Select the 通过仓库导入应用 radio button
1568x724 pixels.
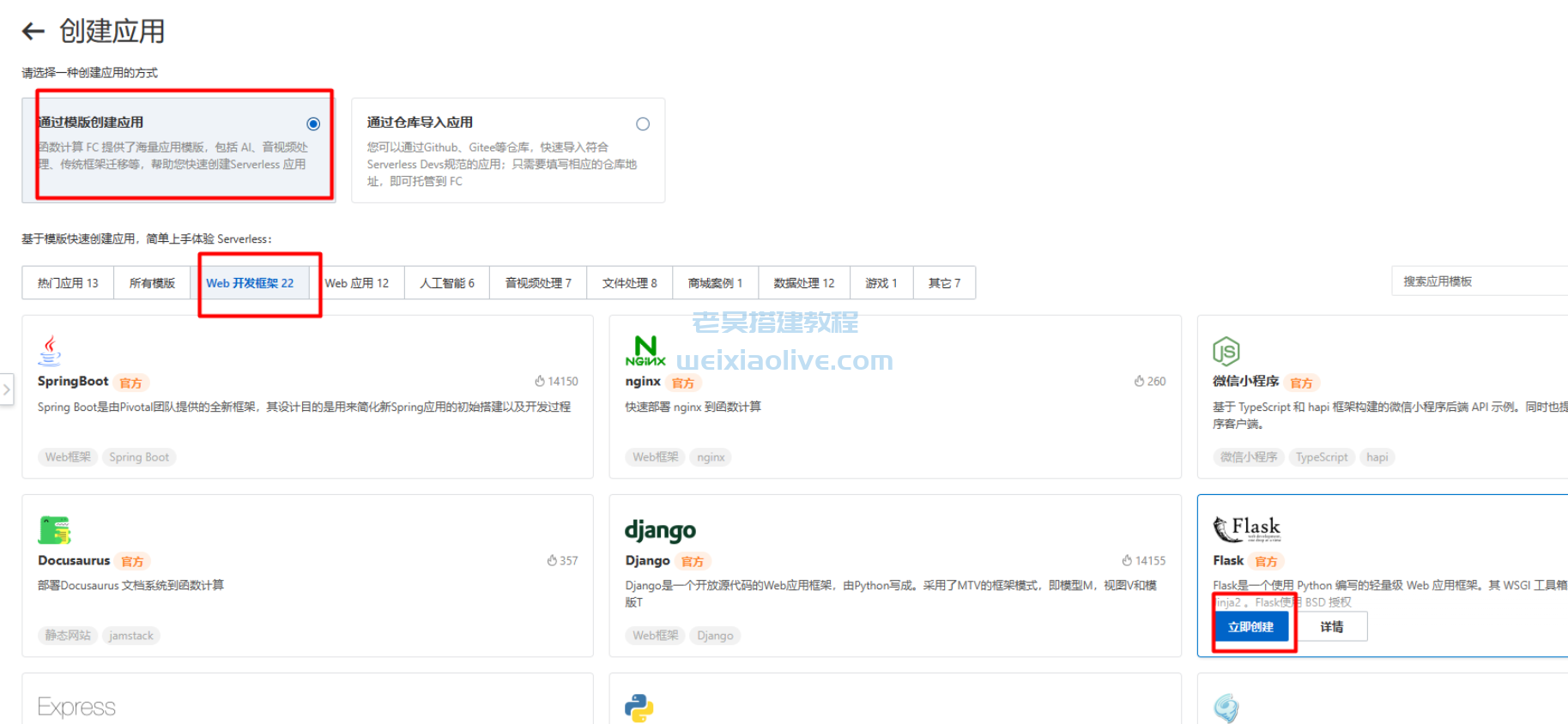[643, 124]
